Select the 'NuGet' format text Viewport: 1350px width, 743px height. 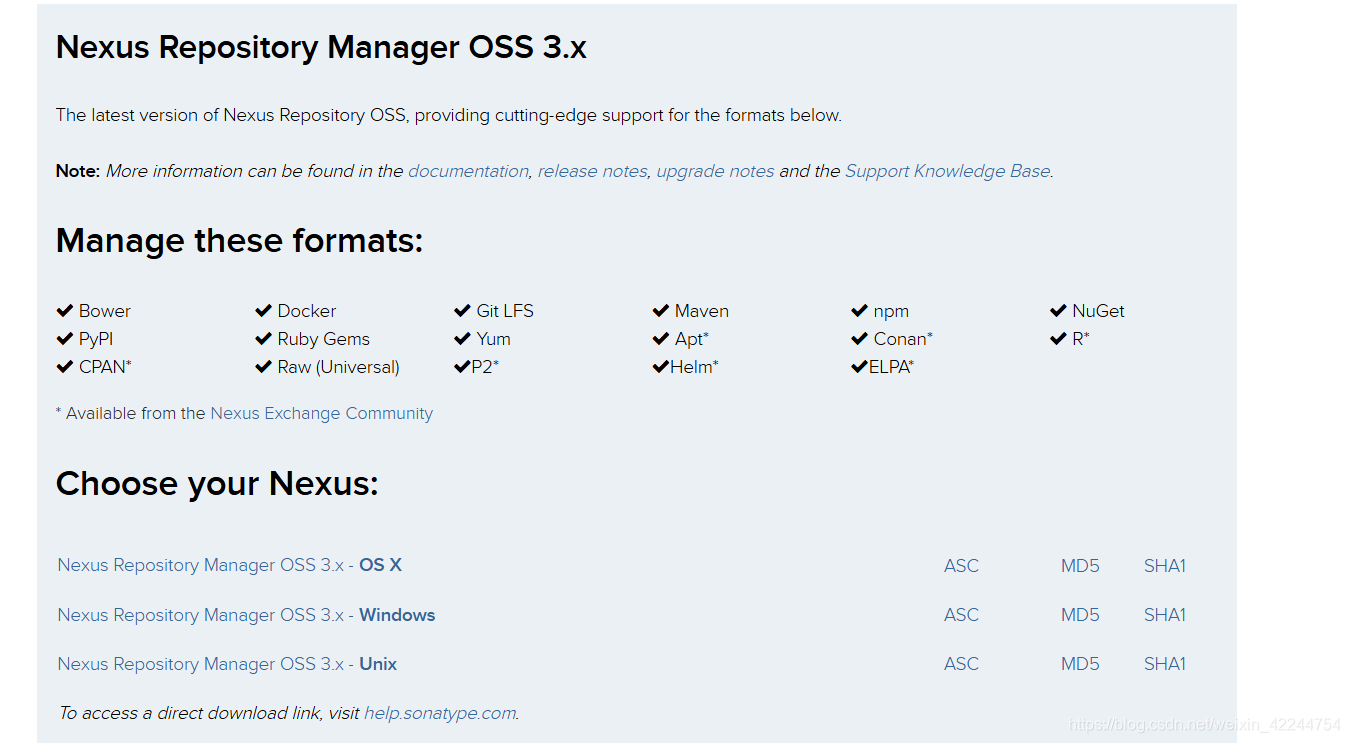[x=1098, y=311]
